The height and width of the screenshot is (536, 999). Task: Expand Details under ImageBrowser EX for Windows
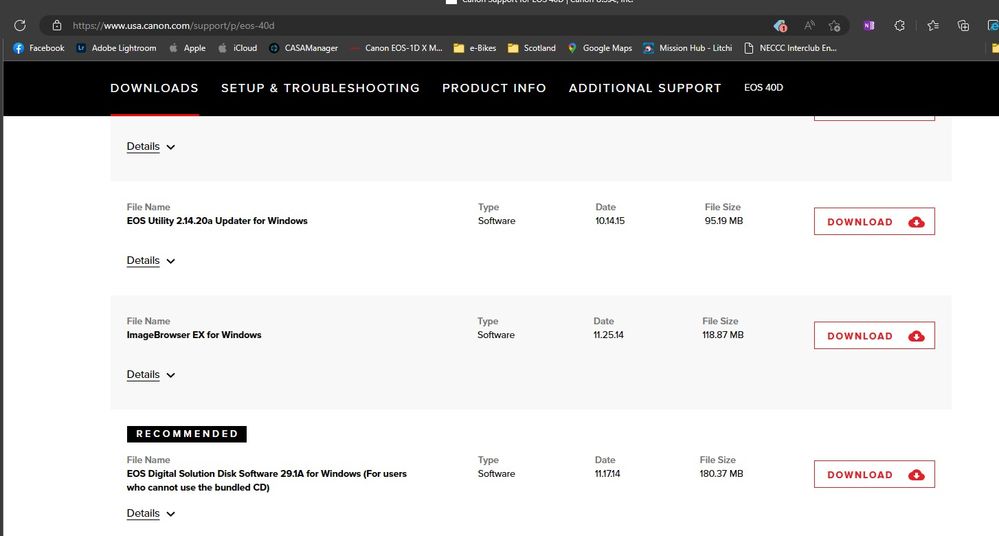pyautogui.click(x=150, y=374)
